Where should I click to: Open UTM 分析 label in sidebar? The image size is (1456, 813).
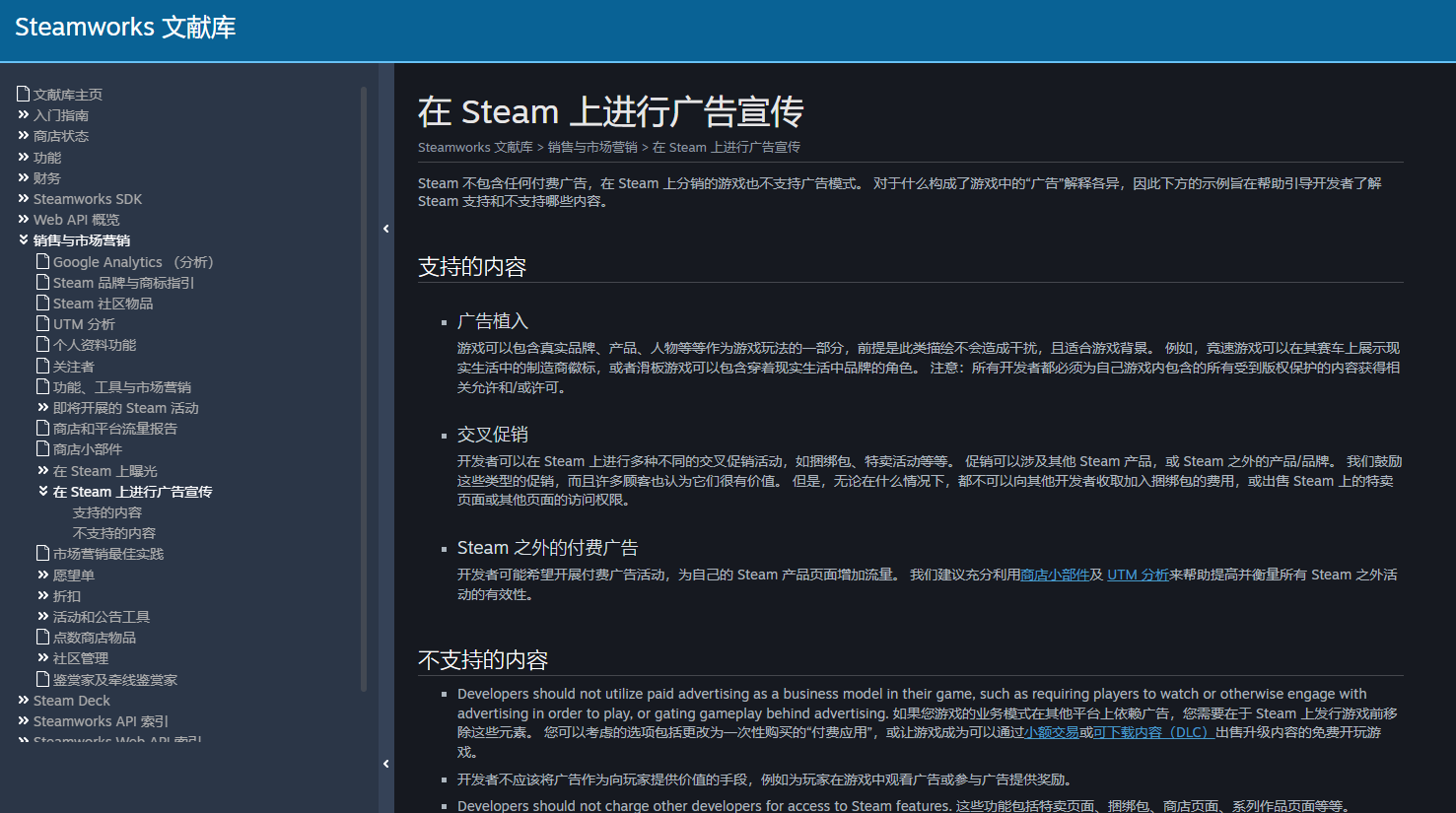[84, 324]
